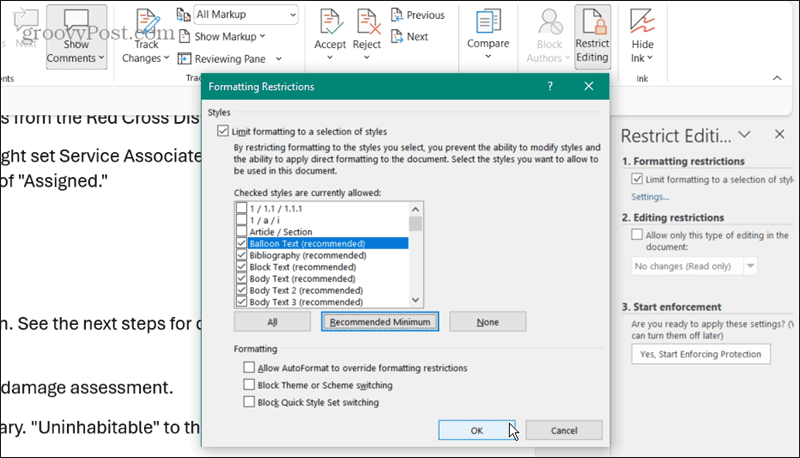
Task: Uncheck Body Text 3 (recommended) style
Action: coord(241,302)
